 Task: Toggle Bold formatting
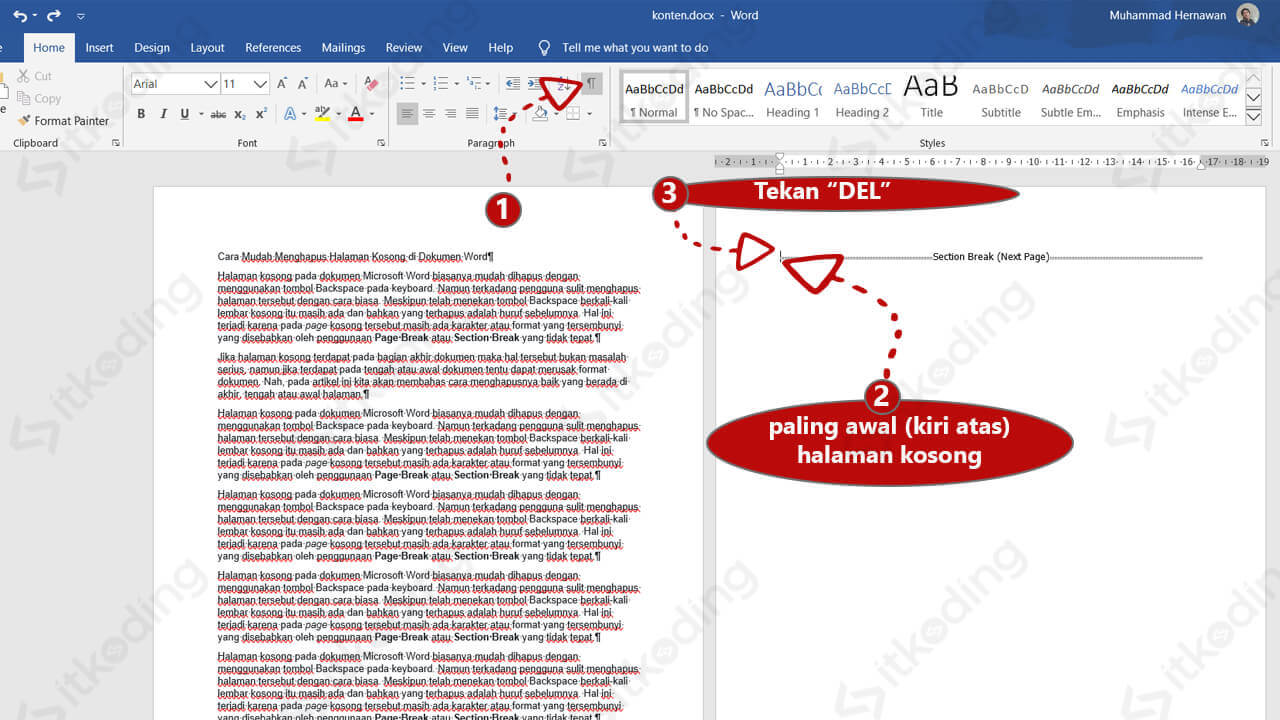pyautogui.click(x=141, y=114)
